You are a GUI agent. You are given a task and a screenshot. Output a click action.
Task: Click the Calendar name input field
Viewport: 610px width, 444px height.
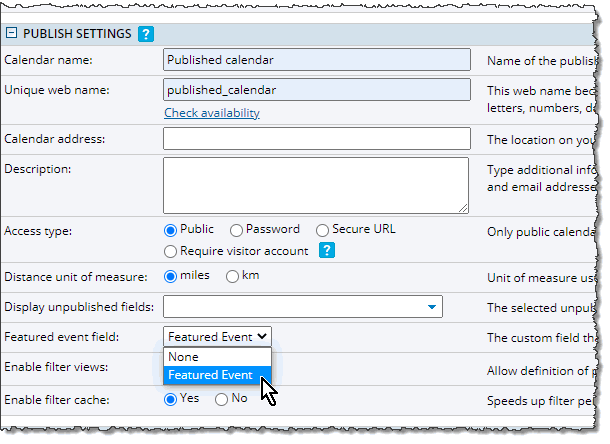pos(316,60)
